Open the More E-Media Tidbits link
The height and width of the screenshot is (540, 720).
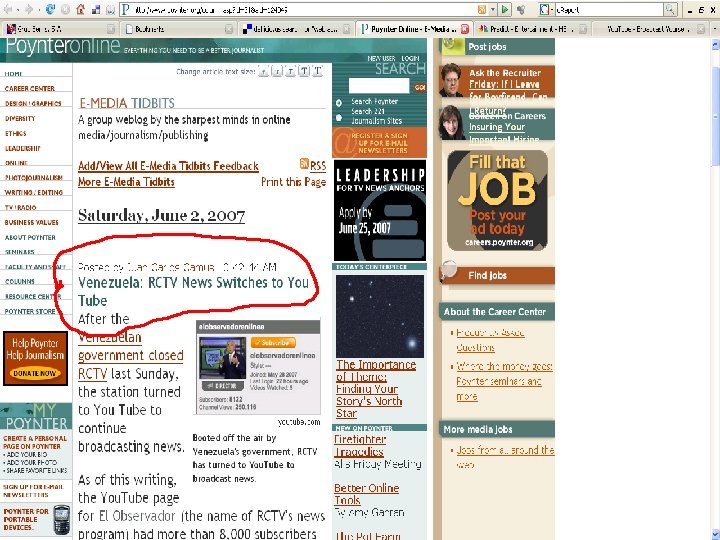tap(126, 182)
